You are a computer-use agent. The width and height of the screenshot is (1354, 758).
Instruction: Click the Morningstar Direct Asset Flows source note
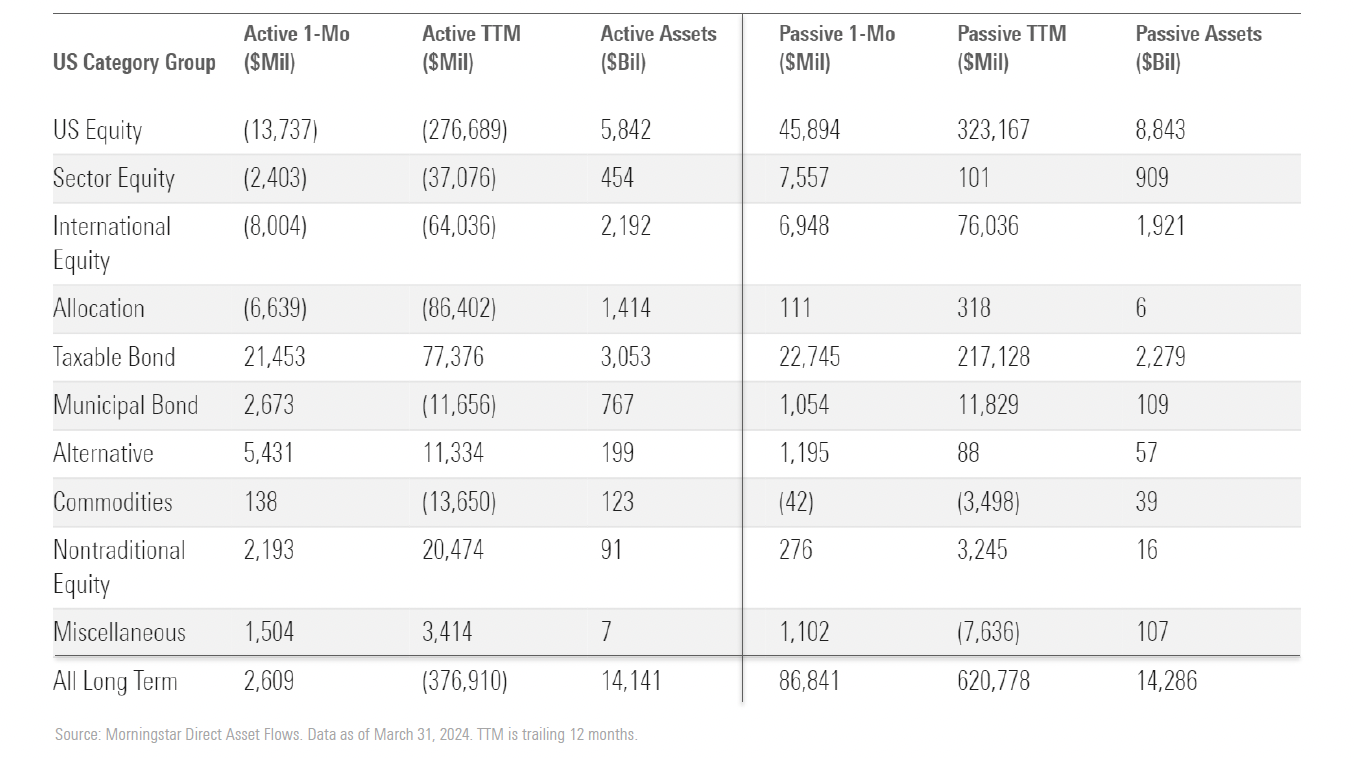pyautogui.click(x=346, y=734)
